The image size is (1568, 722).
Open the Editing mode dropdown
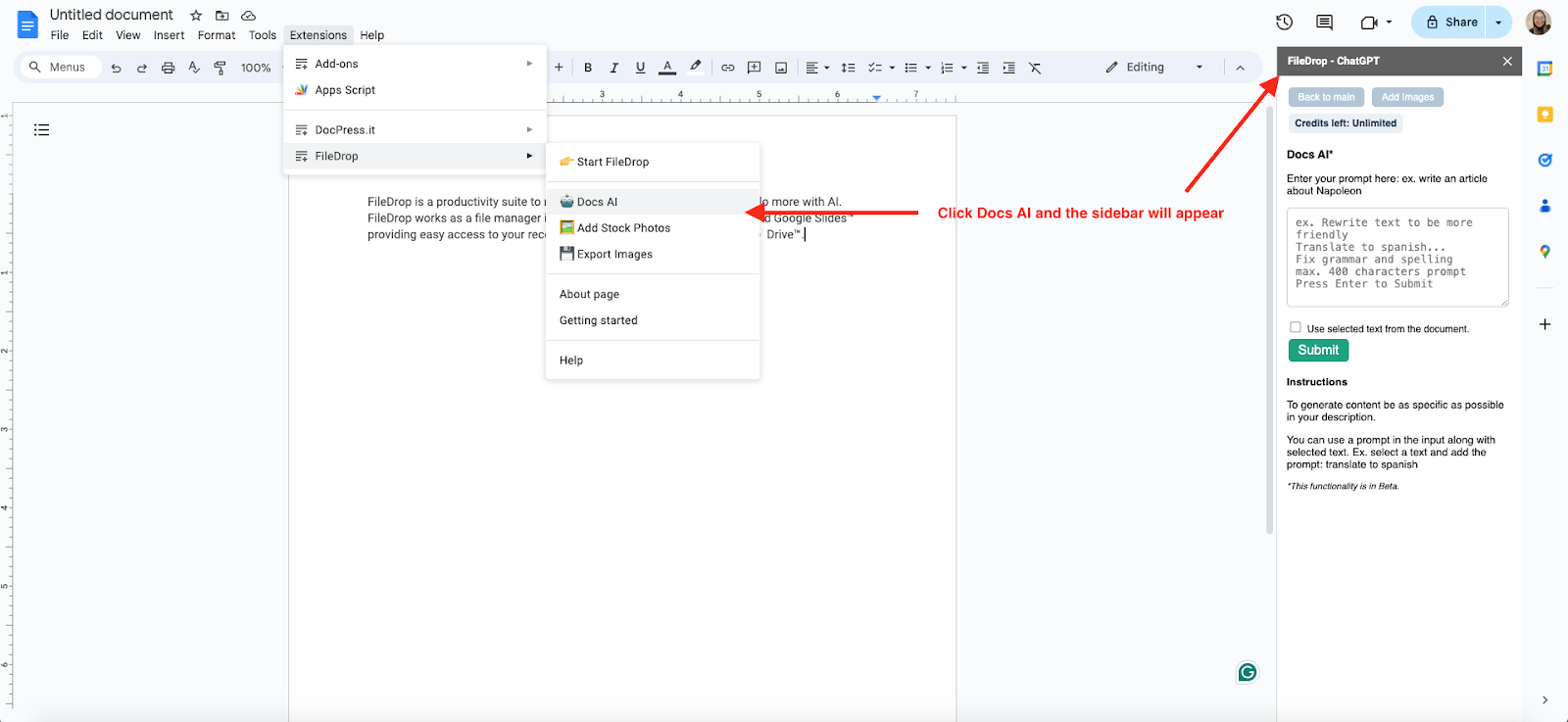pos(1154,68)
